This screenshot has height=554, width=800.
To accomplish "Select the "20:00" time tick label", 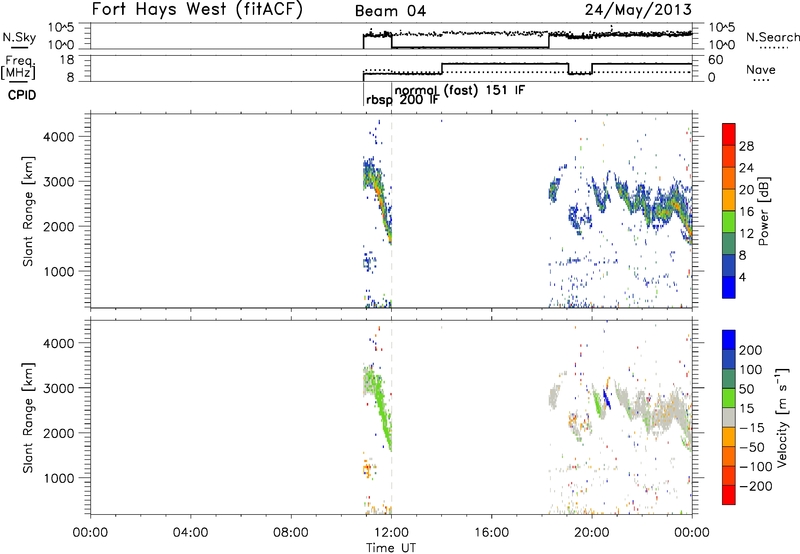I will coord(591,533).
